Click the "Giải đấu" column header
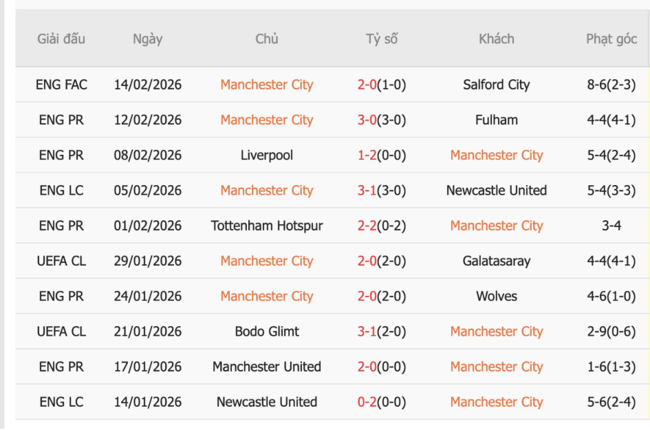The image size is (650, 430). point(61,39)
